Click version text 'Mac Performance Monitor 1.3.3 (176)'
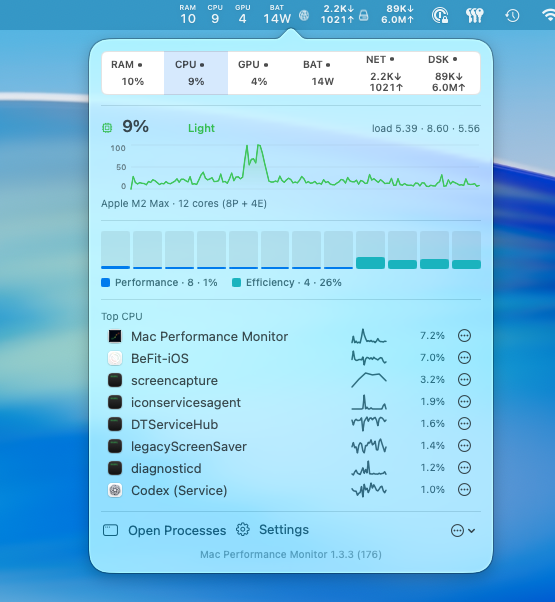 click(291, 554)
